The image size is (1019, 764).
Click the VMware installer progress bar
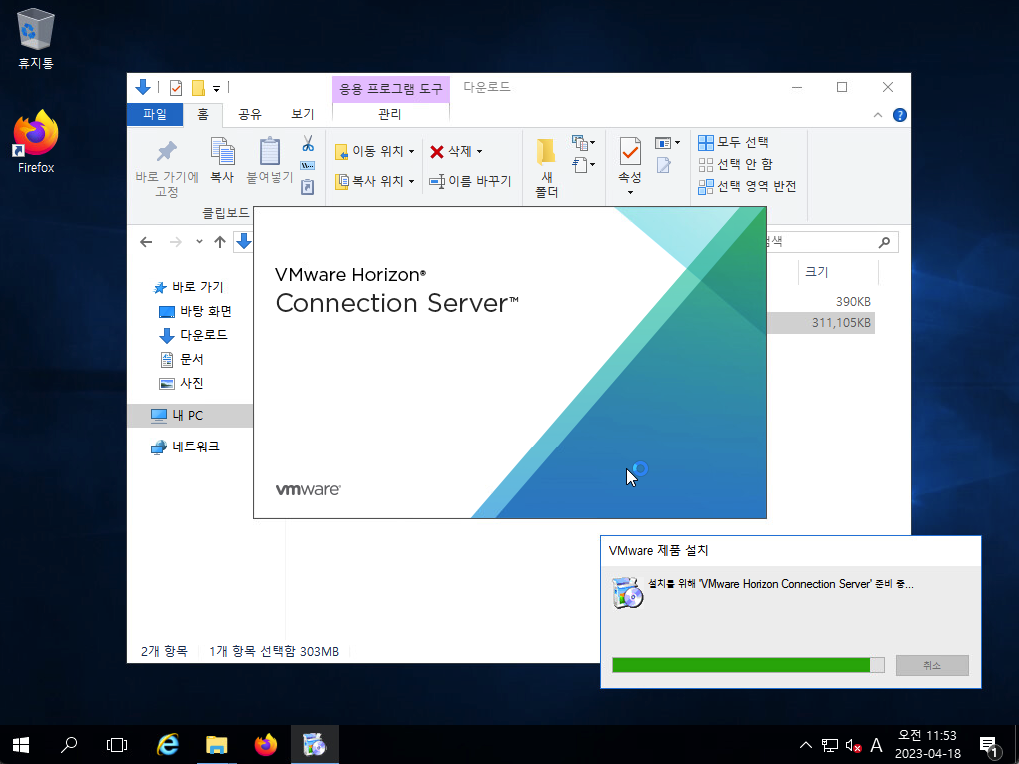(748, 665)
